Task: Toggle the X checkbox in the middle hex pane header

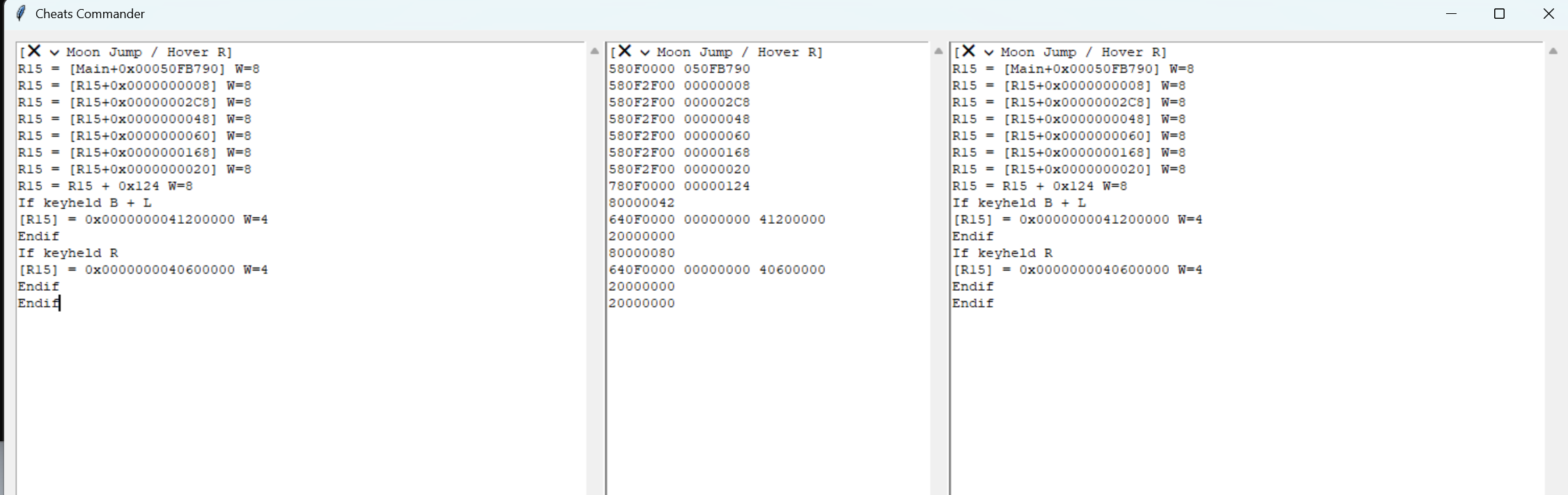Action: (x=625, y=51)
